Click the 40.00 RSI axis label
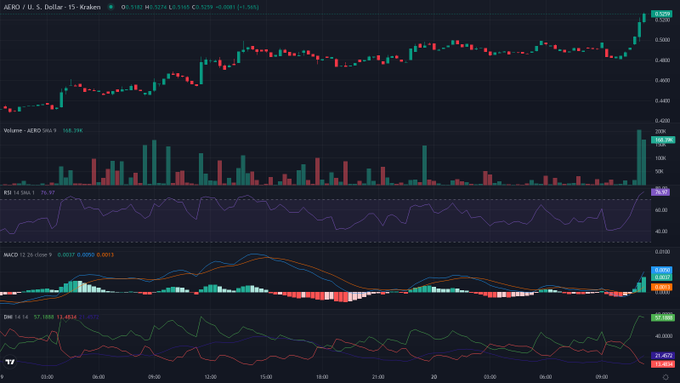680x383 pixels. [661, 232]
